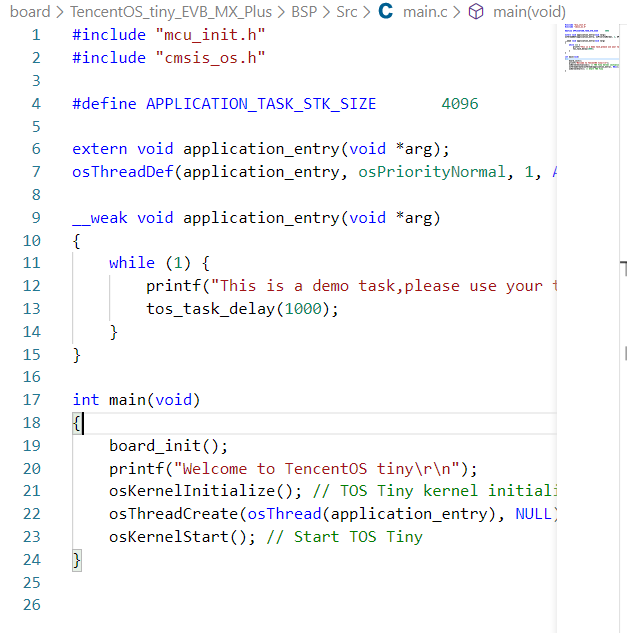
Task: Click '// Start TOS Tiny' comment
Action: point(344,537)
